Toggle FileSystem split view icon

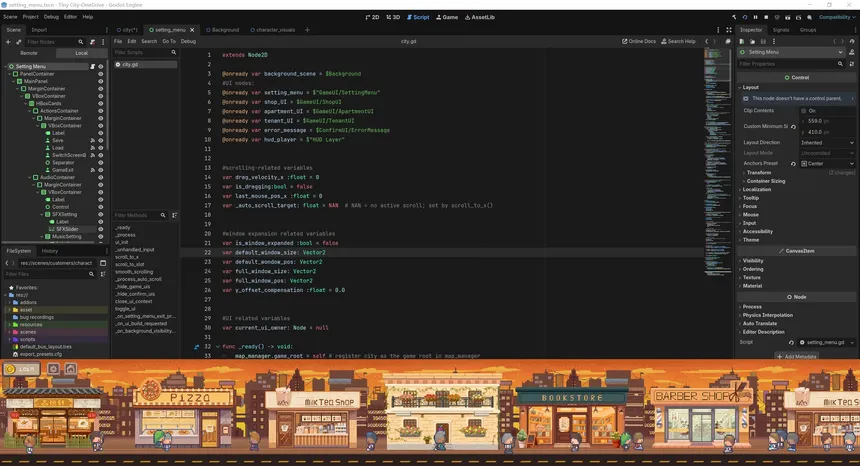[103, 263]
